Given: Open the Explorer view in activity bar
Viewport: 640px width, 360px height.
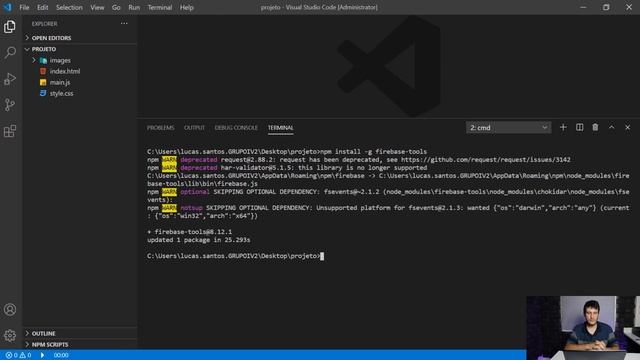Looking at the screenshot, I should [x=10, y=27].
